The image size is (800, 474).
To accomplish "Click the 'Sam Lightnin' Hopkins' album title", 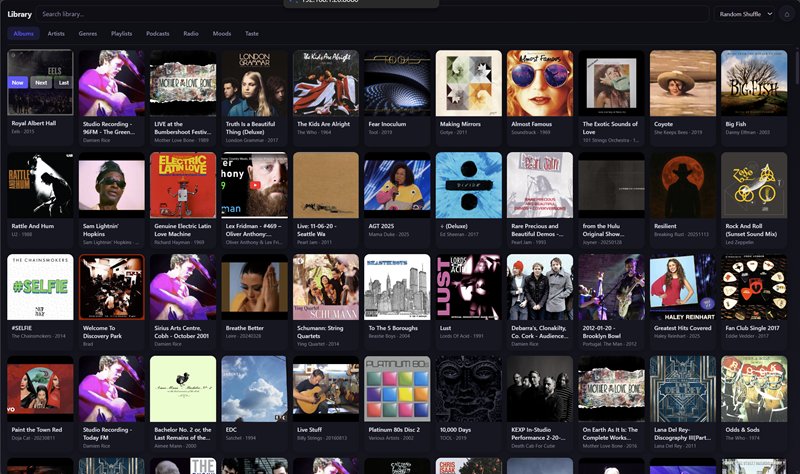I will coord(101,230).
